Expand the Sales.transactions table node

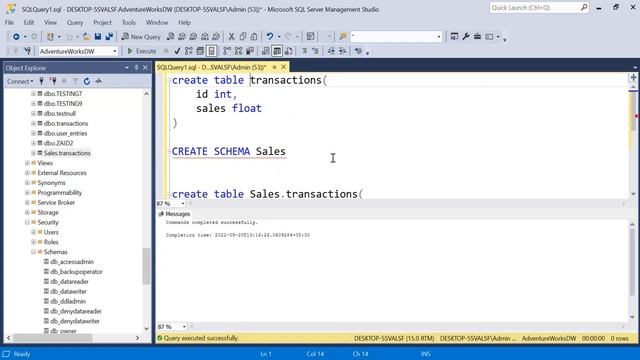click(33, 153)
